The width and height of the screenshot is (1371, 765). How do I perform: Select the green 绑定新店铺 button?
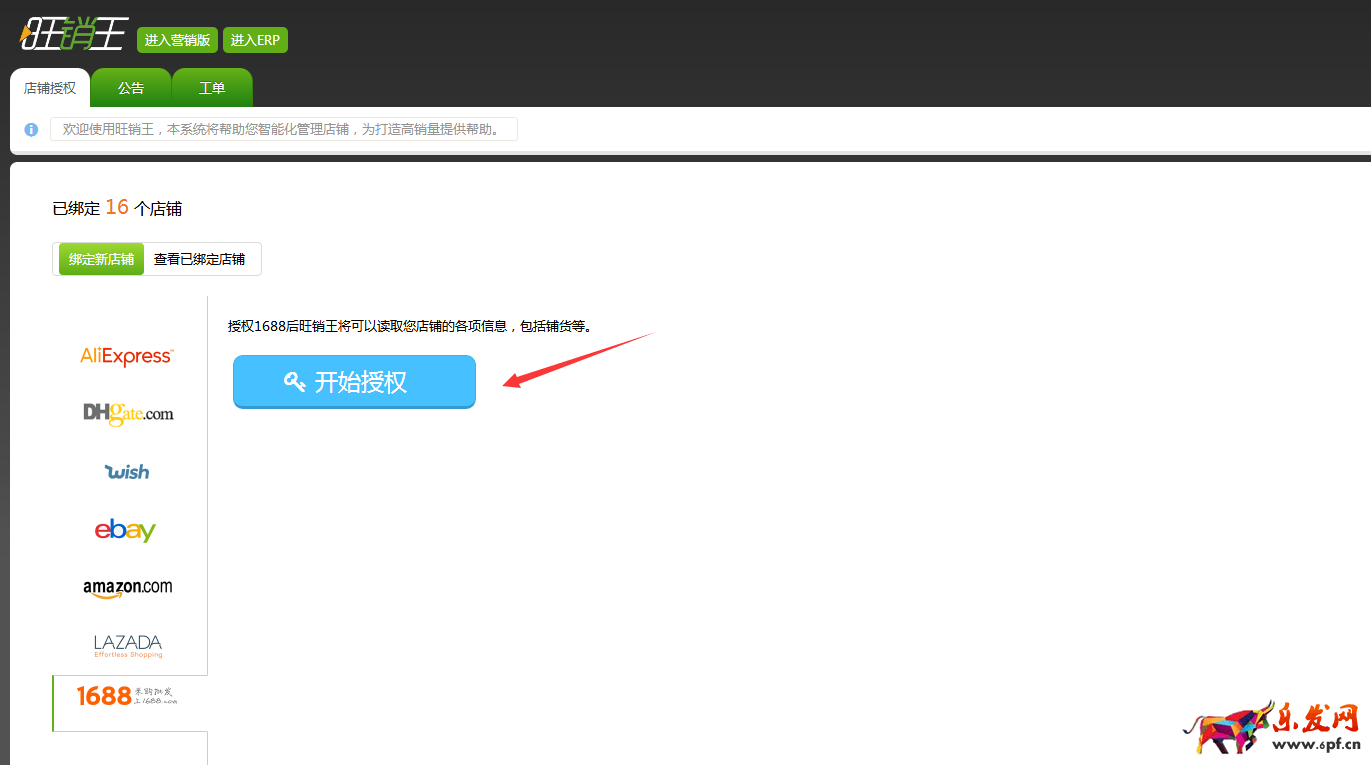click(101, 259)
